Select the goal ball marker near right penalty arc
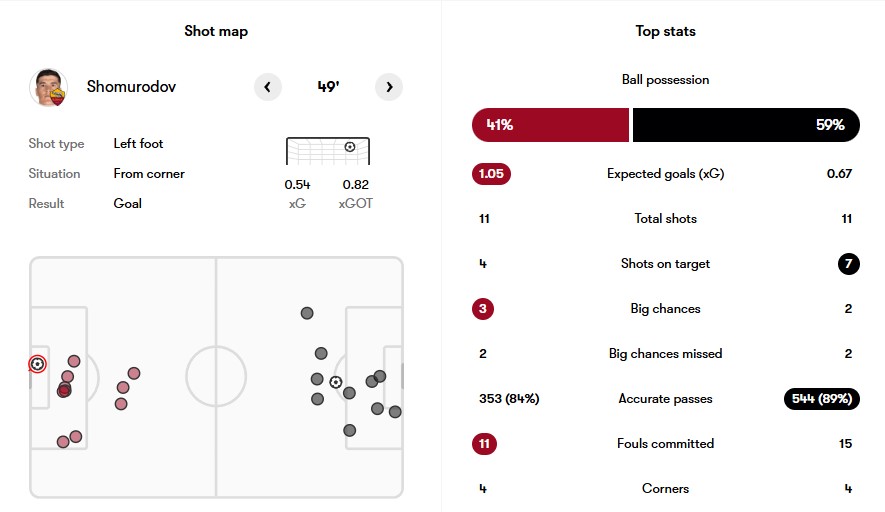 tap(336, 382)
